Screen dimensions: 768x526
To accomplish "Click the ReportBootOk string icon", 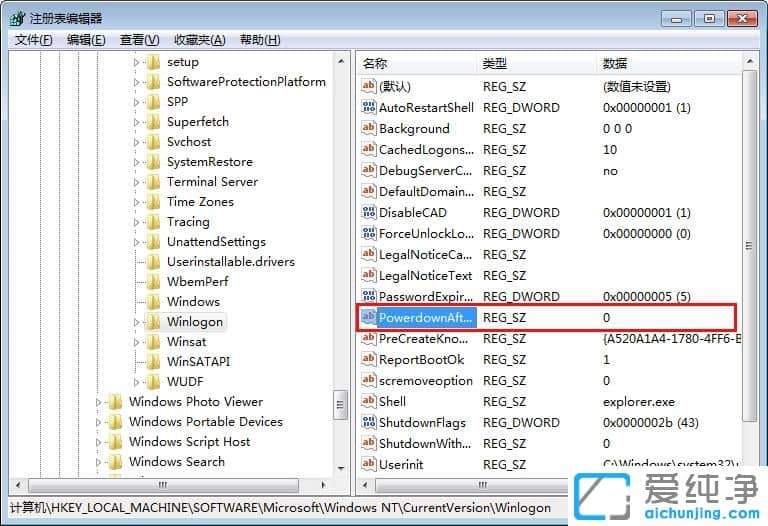I will [x=368, y=359].
